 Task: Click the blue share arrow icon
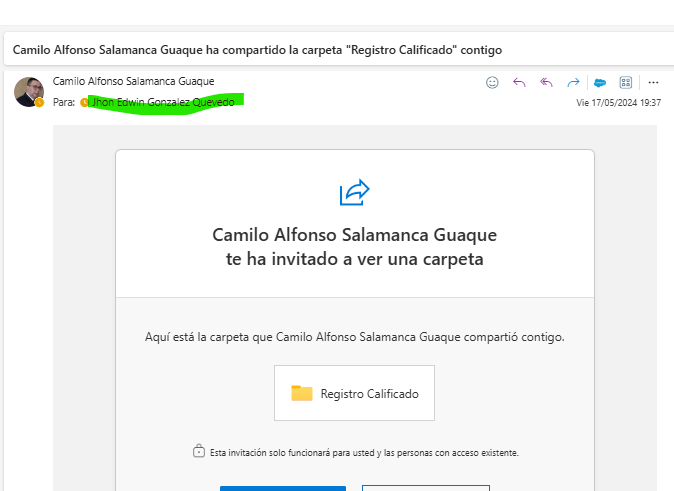[355, 192]
